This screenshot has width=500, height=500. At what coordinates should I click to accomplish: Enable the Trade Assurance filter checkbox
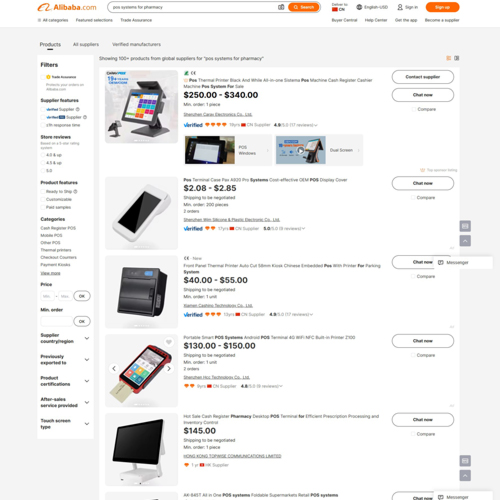[x=43, y=77]
